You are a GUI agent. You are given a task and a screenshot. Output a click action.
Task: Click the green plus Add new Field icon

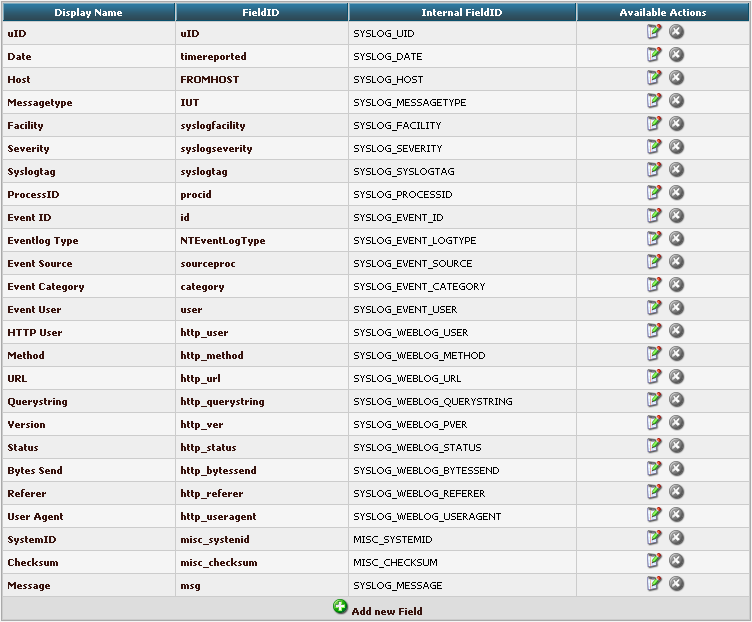340,608
